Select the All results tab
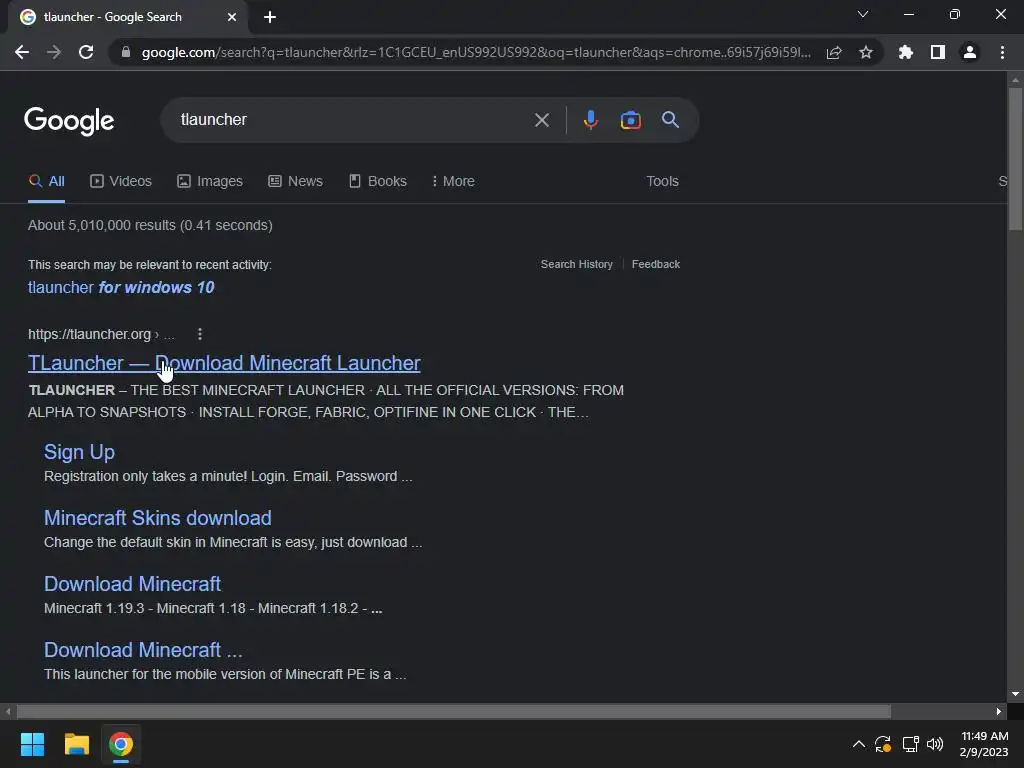The image size is (1024, 768). 46,181
